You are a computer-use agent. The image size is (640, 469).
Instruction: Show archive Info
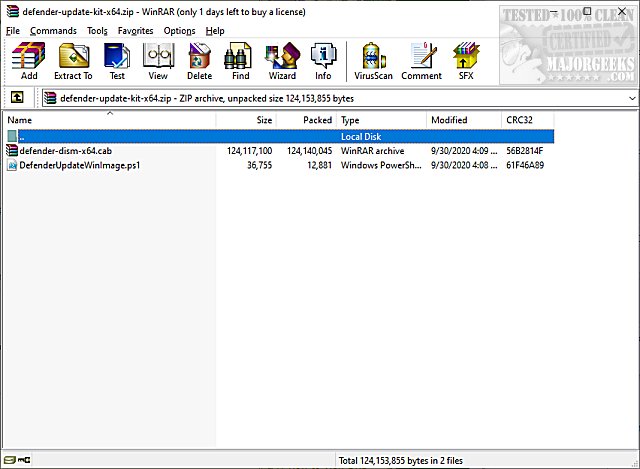(x=323, y=61)
